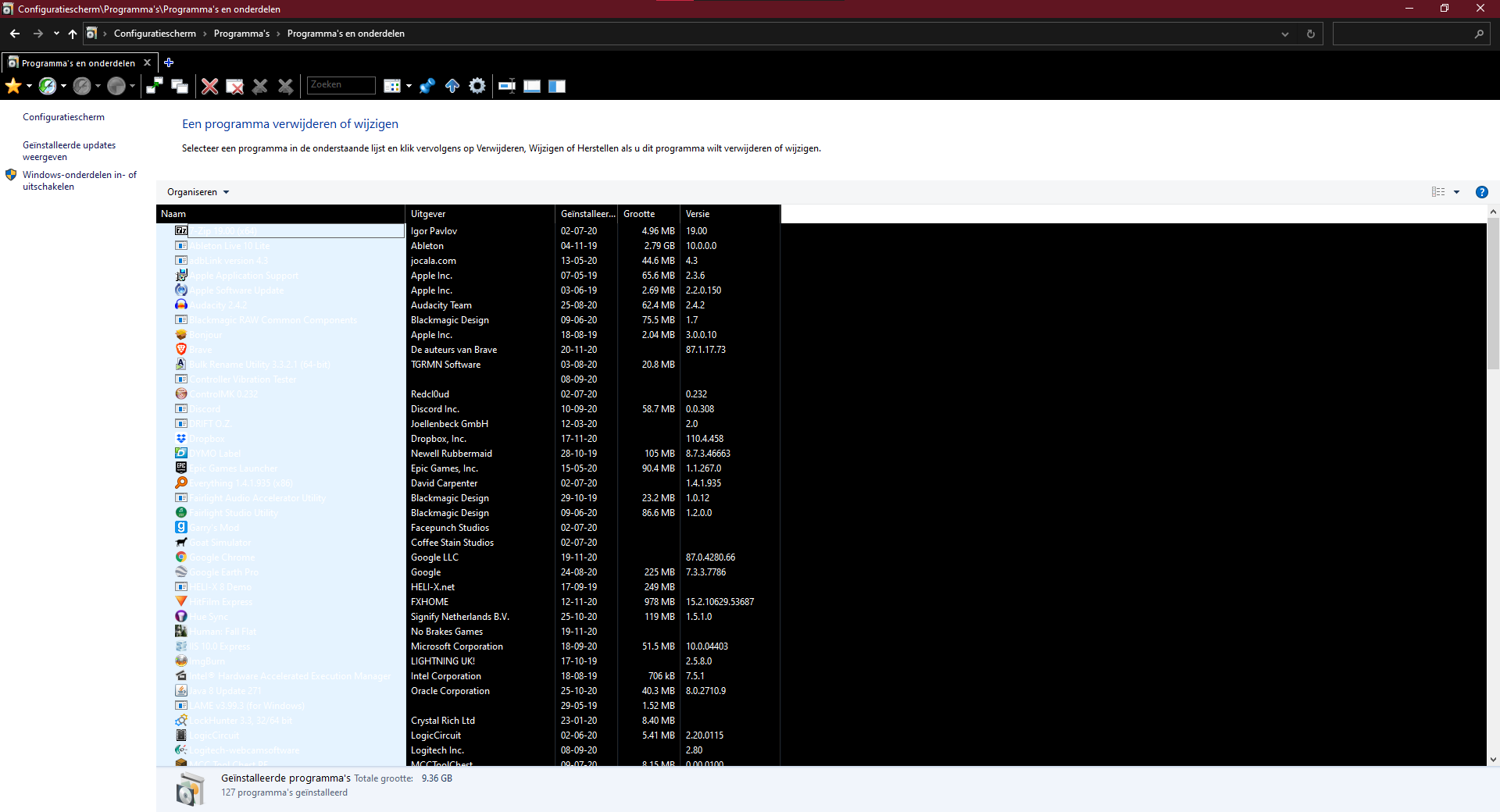Screen dimensions: 1500x812
Task: Add a new tab with the plus icon
Action: tap(169, 62)
